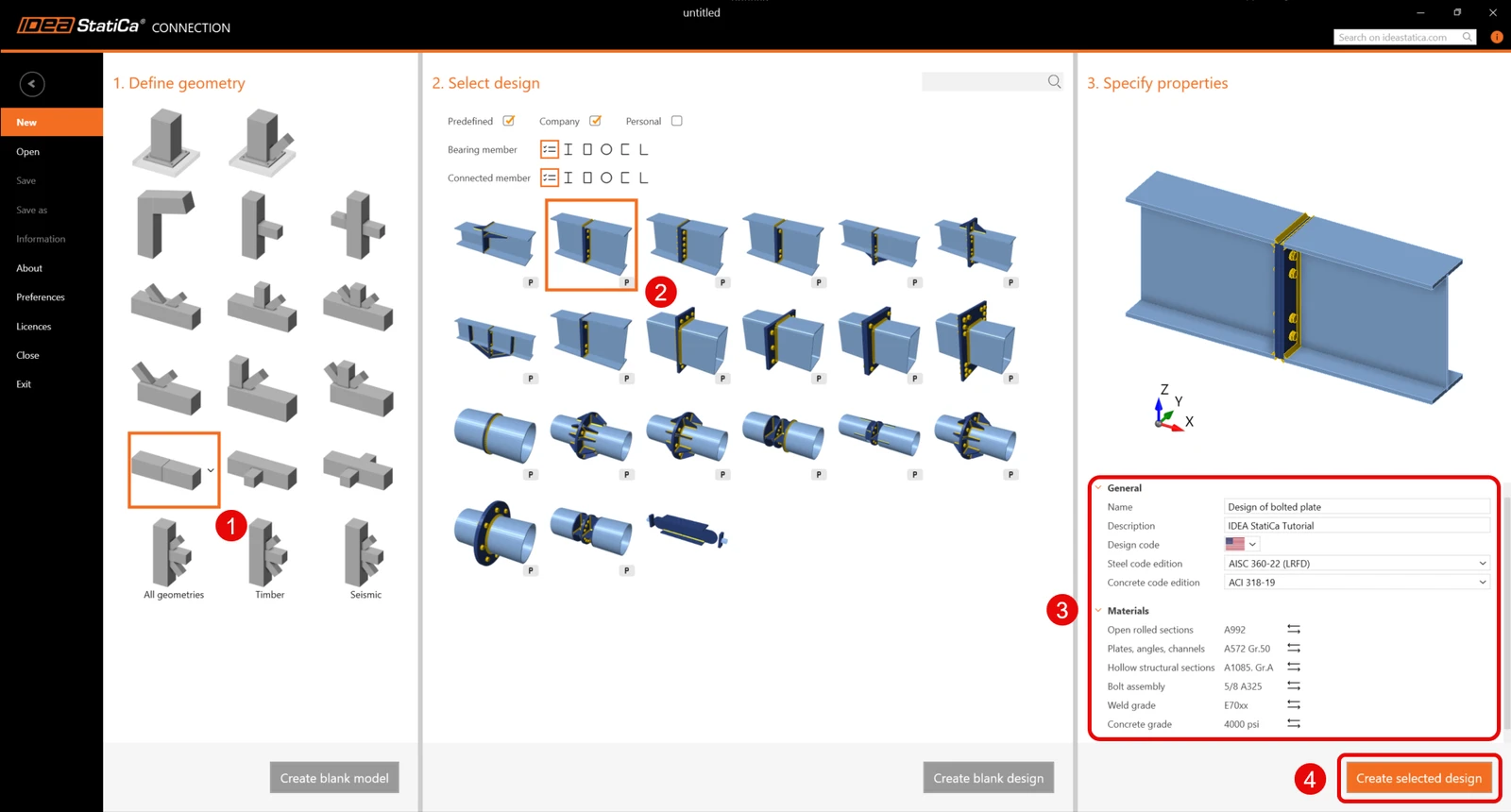Viewport: 1511px width, 812px height.
Task: Click the Create selected design button
Action: pyautogui.click(x=1418, y=778)
